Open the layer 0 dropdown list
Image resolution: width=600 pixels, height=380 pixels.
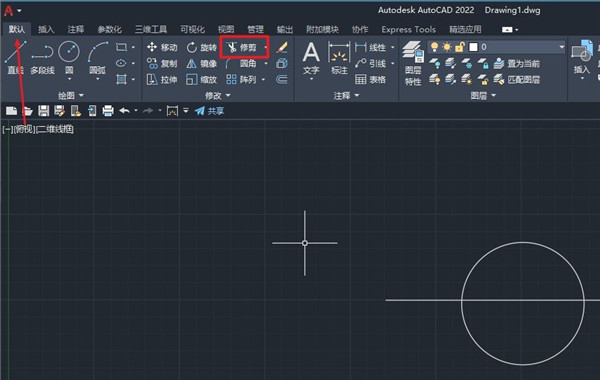pyautogui.click(x=561, y=47)
